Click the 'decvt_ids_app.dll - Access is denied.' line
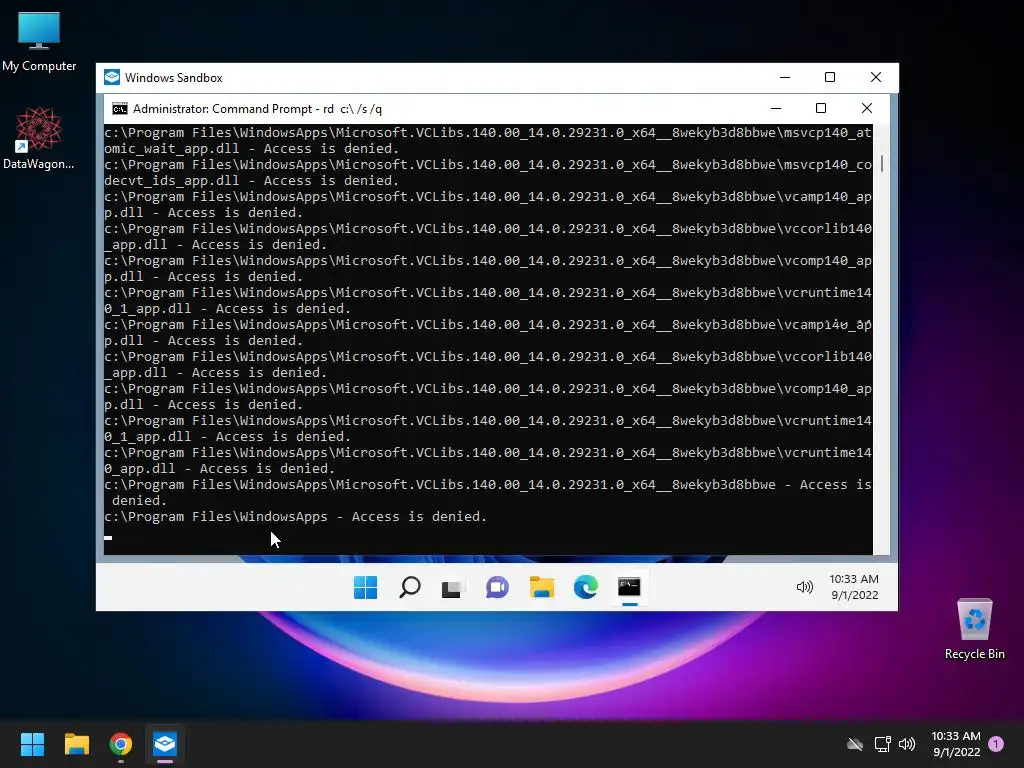The image size is (1024, 768). 251,181
